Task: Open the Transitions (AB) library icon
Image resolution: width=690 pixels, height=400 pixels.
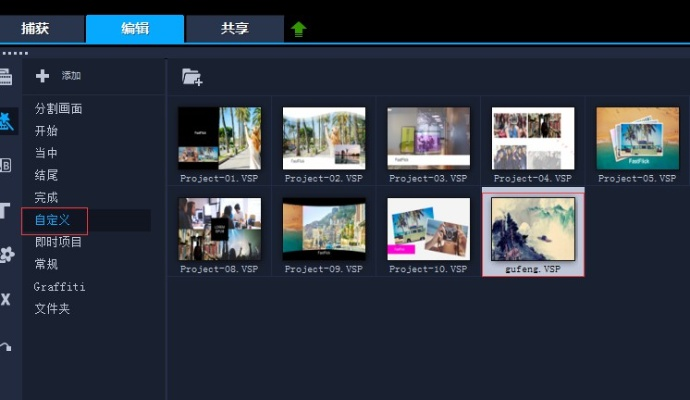Action: coord(6,166)
